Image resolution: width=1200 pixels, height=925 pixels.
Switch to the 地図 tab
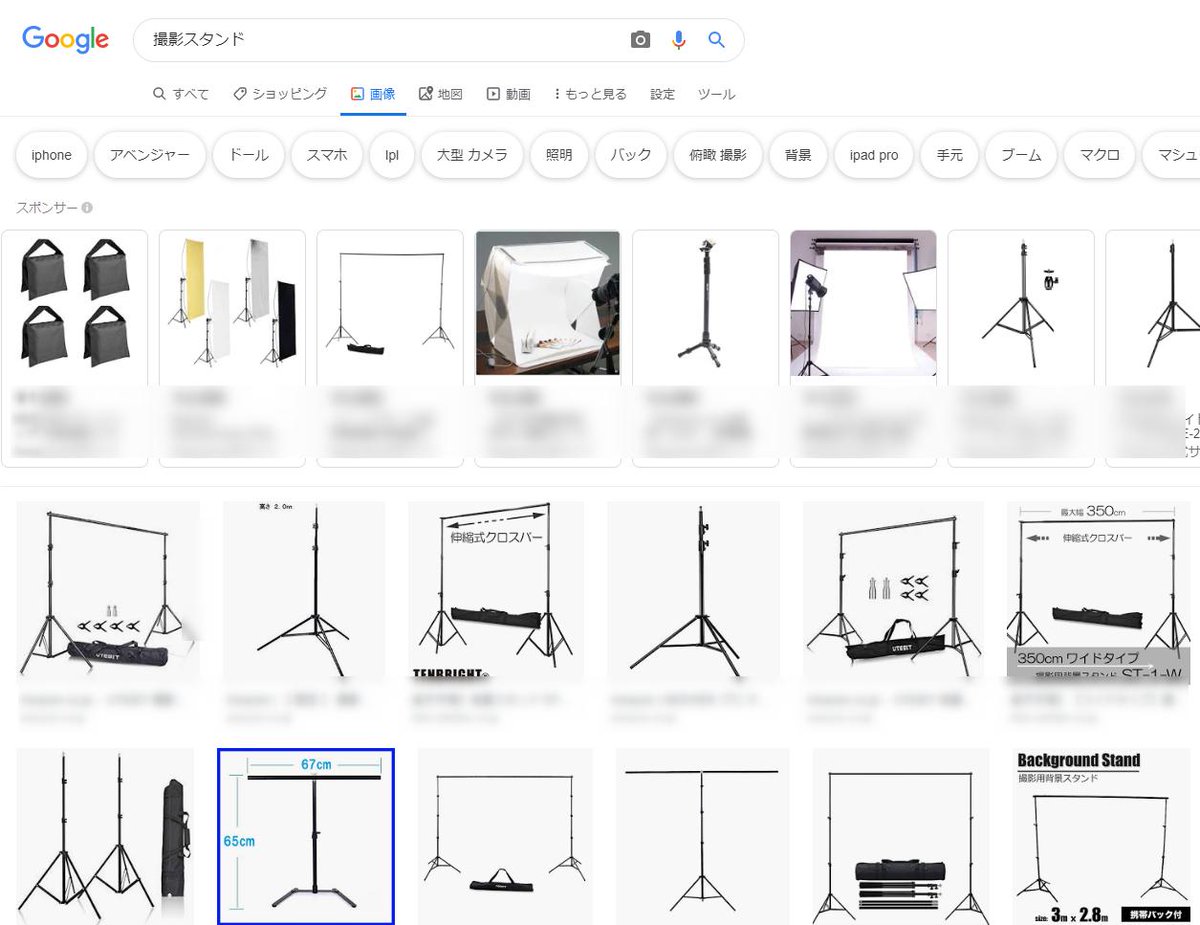(441, 94)
